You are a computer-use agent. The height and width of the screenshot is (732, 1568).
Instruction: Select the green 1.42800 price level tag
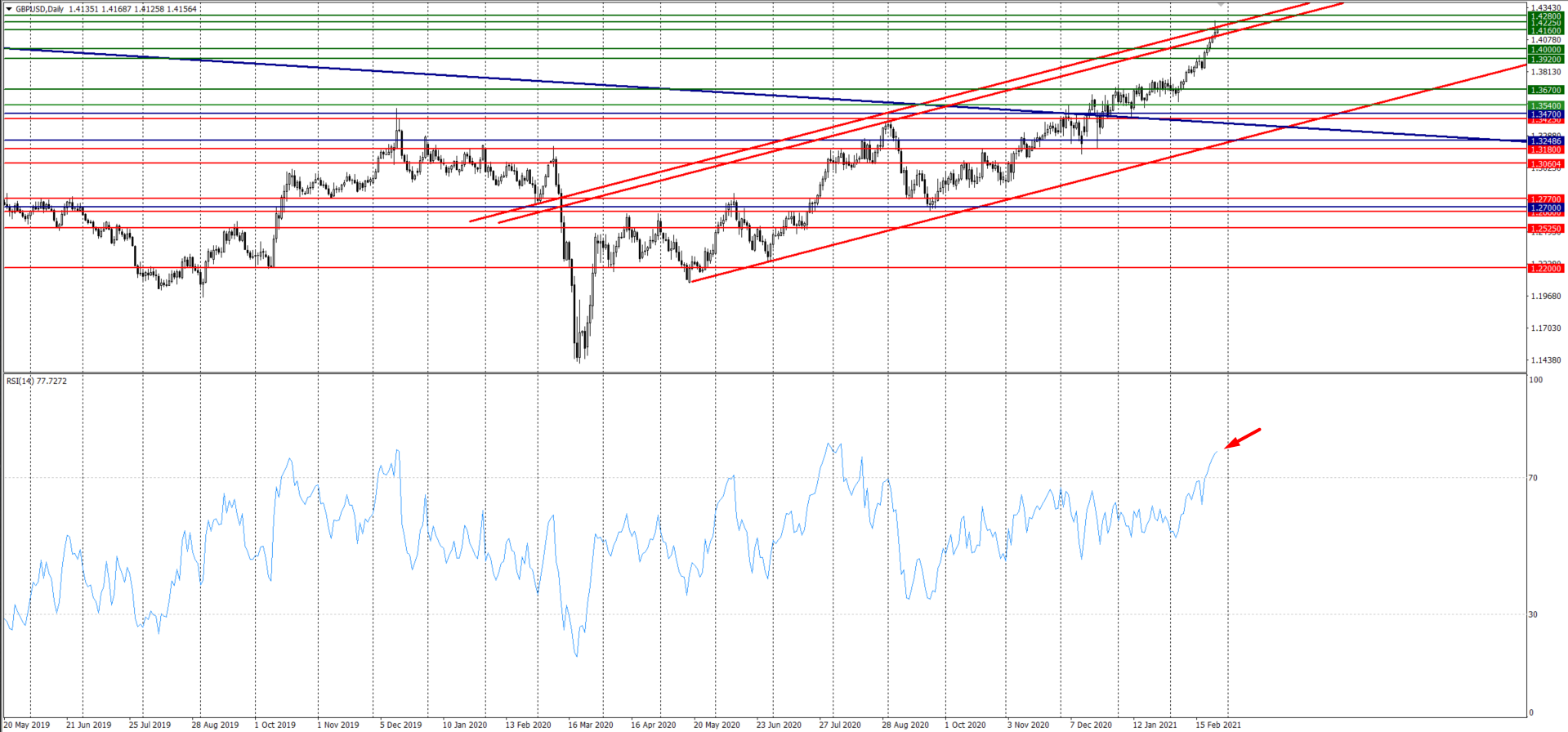pyautogui.click(x=1545, y=16)
